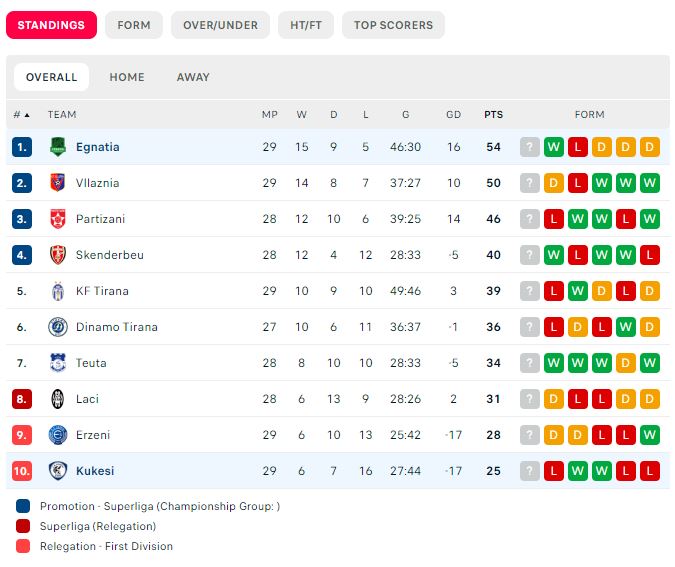This screenshot has height=567, width=675.
Task: Click the Dinamo Tirana round logo
Action: [58, 327]
